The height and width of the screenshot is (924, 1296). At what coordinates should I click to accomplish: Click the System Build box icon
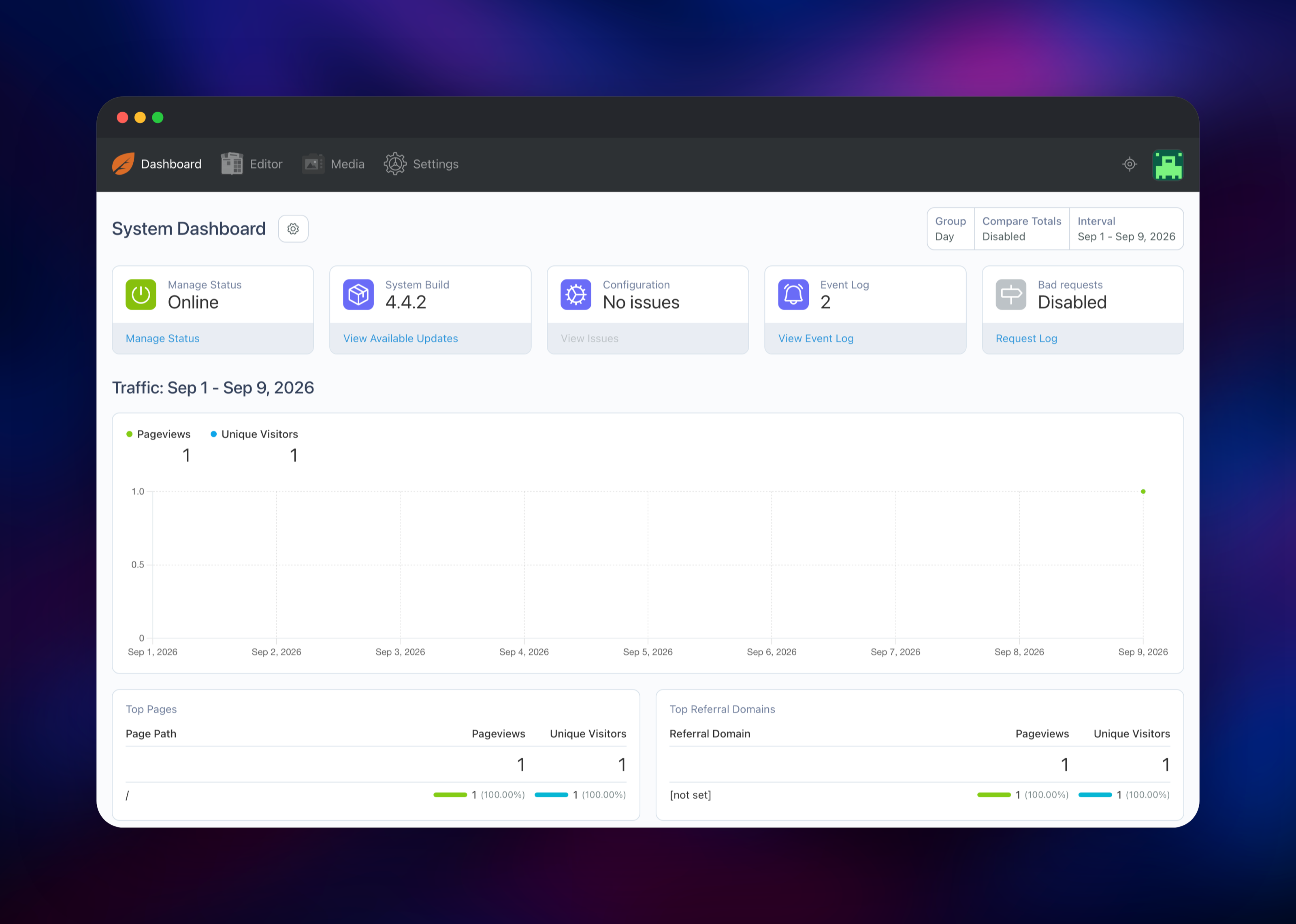358,294
